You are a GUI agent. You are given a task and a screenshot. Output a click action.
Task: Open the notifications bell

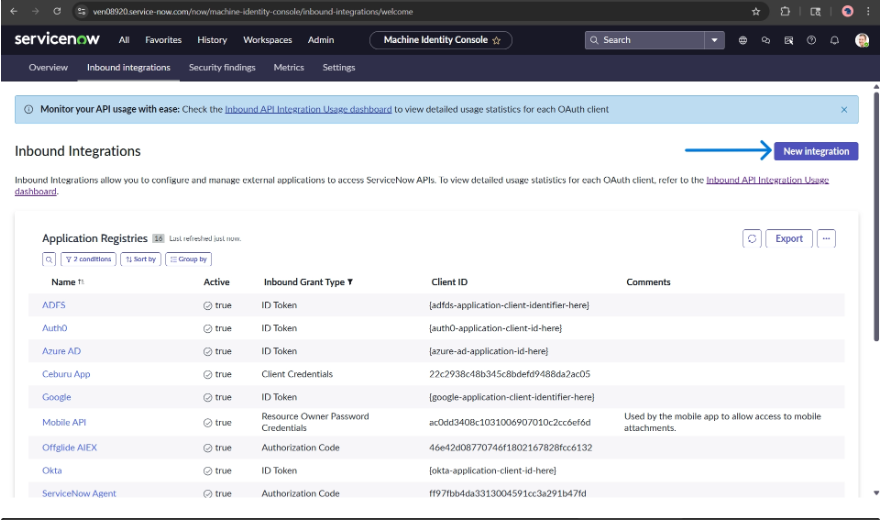[x=834, y=40]
